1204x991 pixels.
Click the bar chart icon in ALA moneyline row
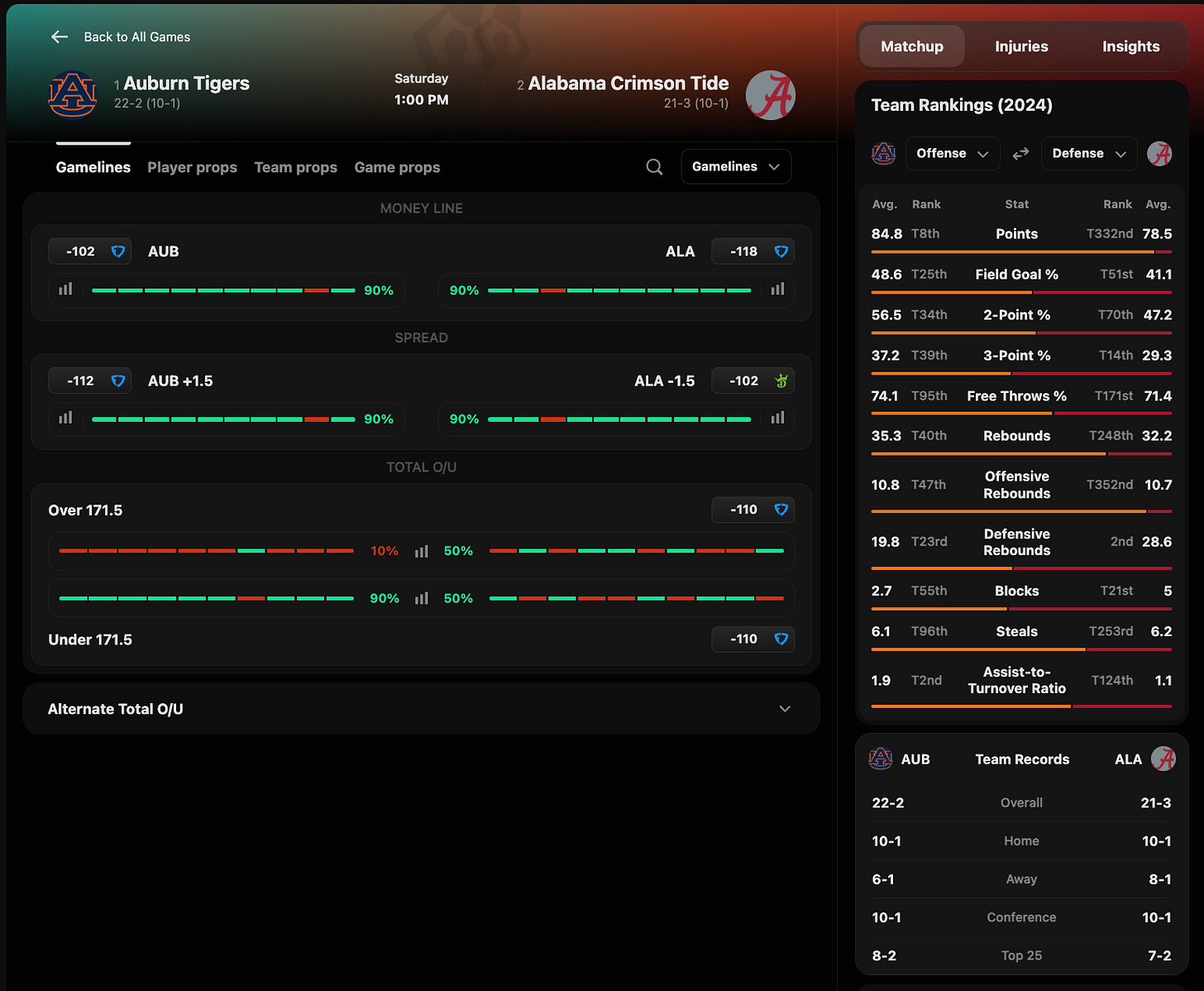click(777, 290)
